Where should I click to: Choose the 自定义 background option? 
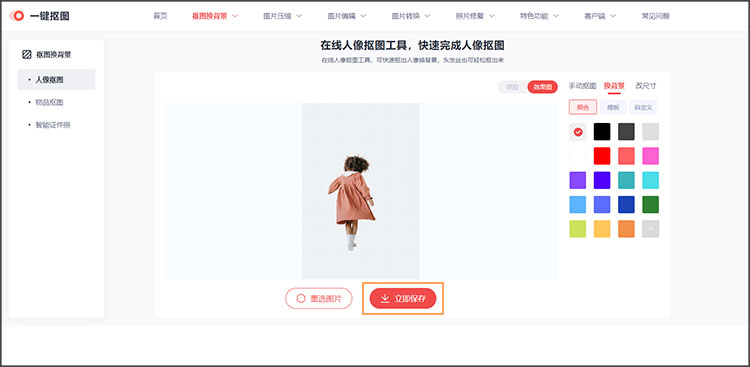click(643, 107)
